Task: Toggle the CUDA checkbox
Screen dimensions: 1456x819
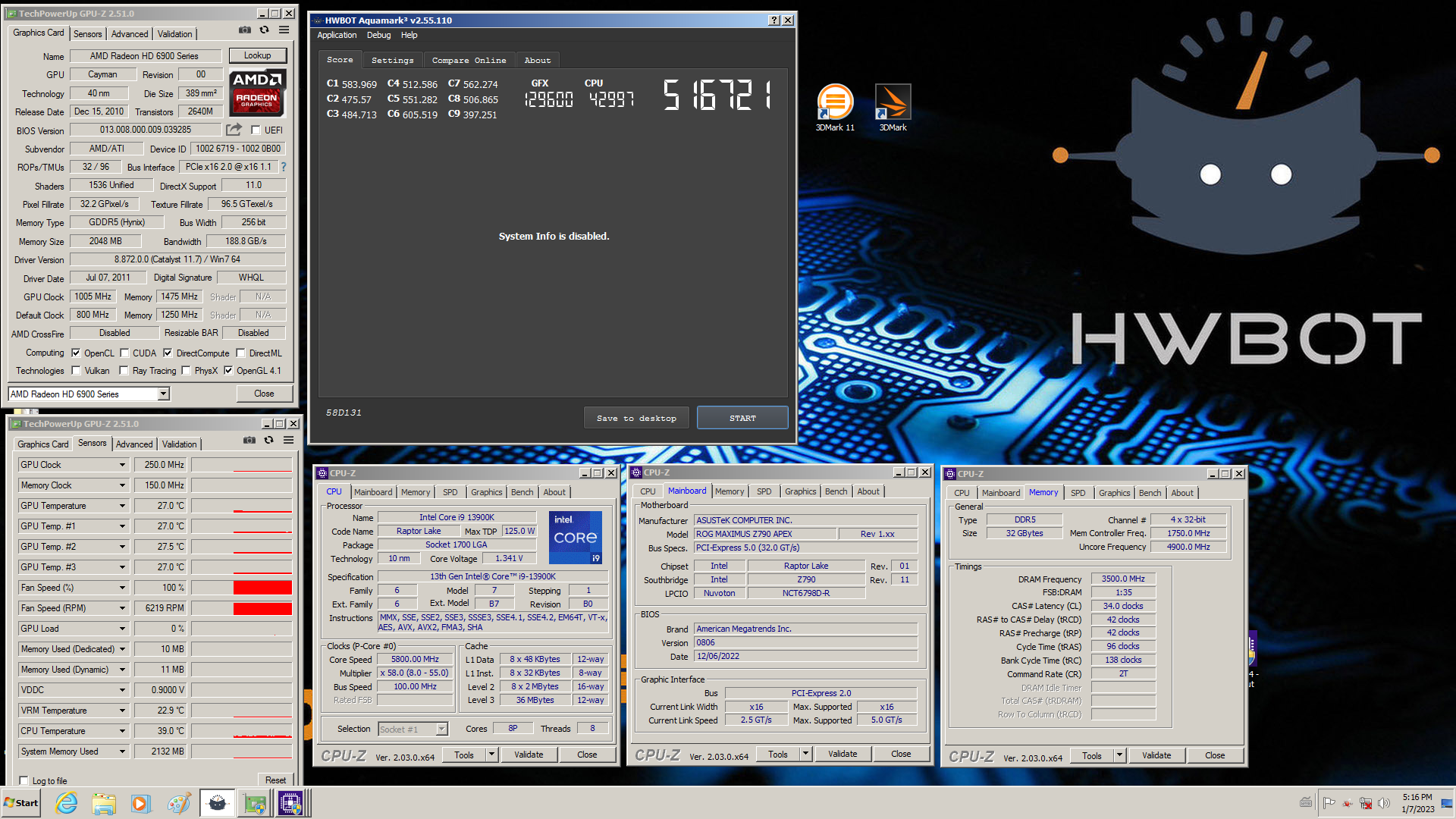Action: tap(124, 353)
